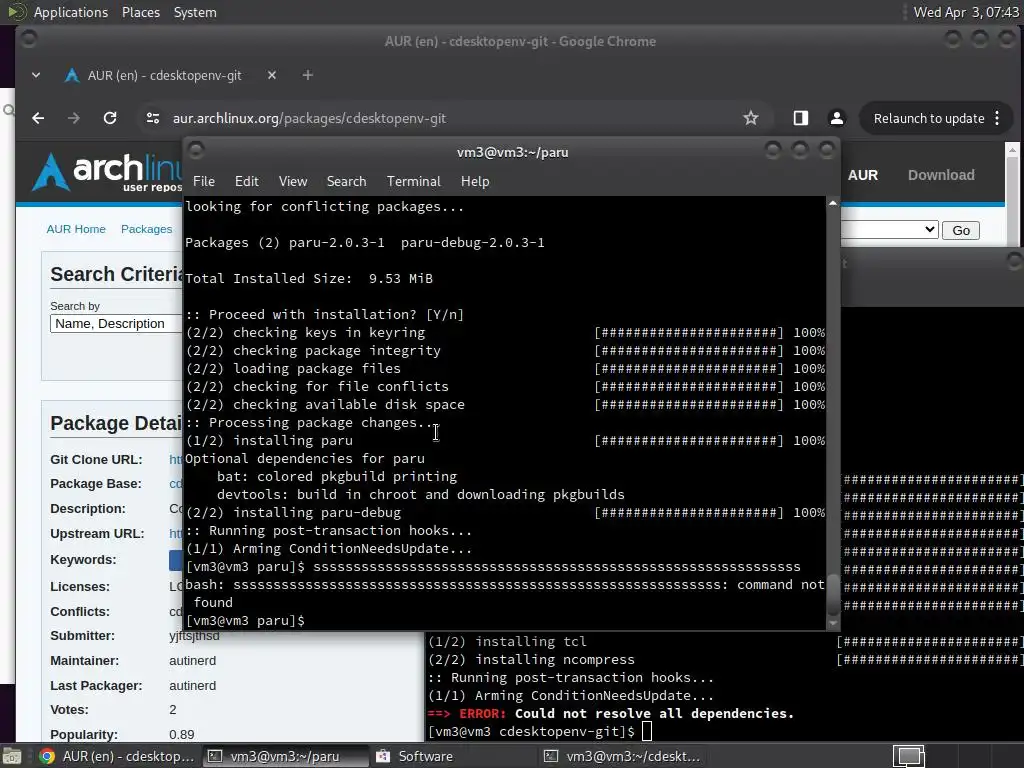Open the terminal File menu
Viewport: 1024px width, 768px height.
[204, 182]
